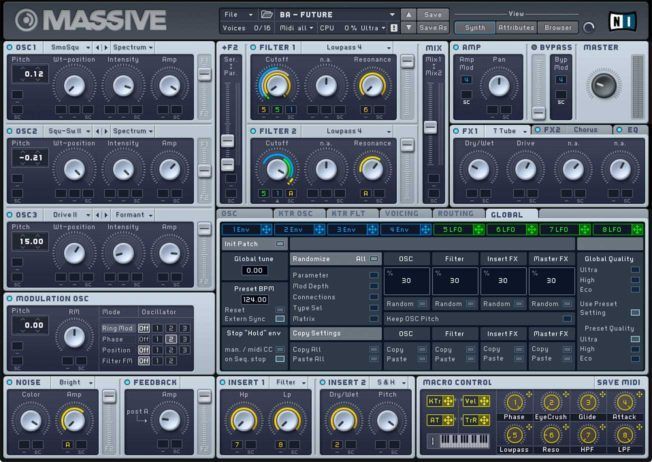Click the CPU overload exclamation icon

click(394, 28)
